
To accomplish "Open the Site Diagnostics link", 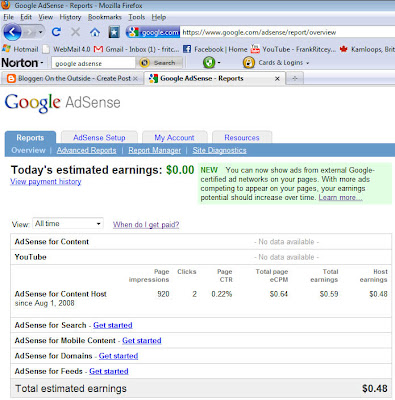I will click(x=219, y=150).
